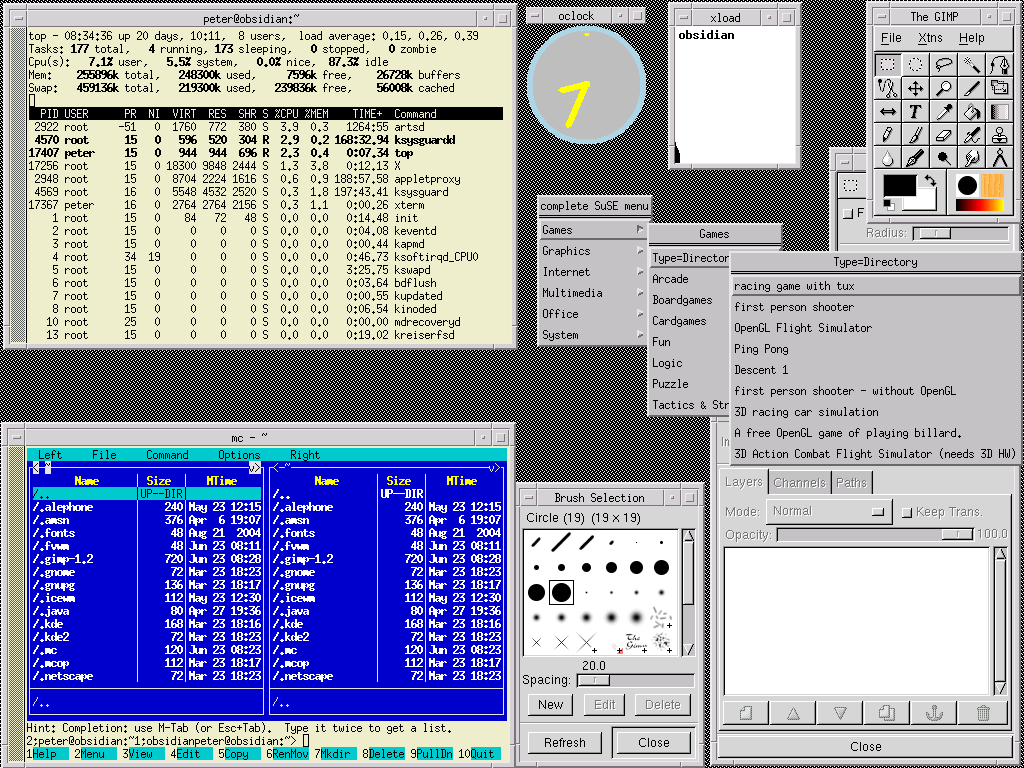
Task: Select the Crop knife tool
Action: point(972,88)
